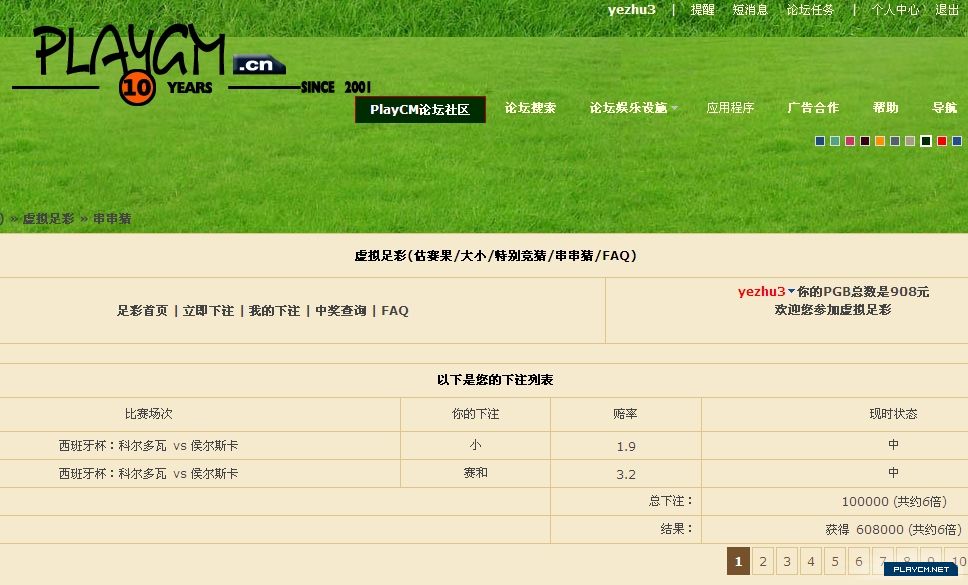Open 短消息 messages at top
The image size is (968, 585).
pyautogui.click(x=750, y=10)
